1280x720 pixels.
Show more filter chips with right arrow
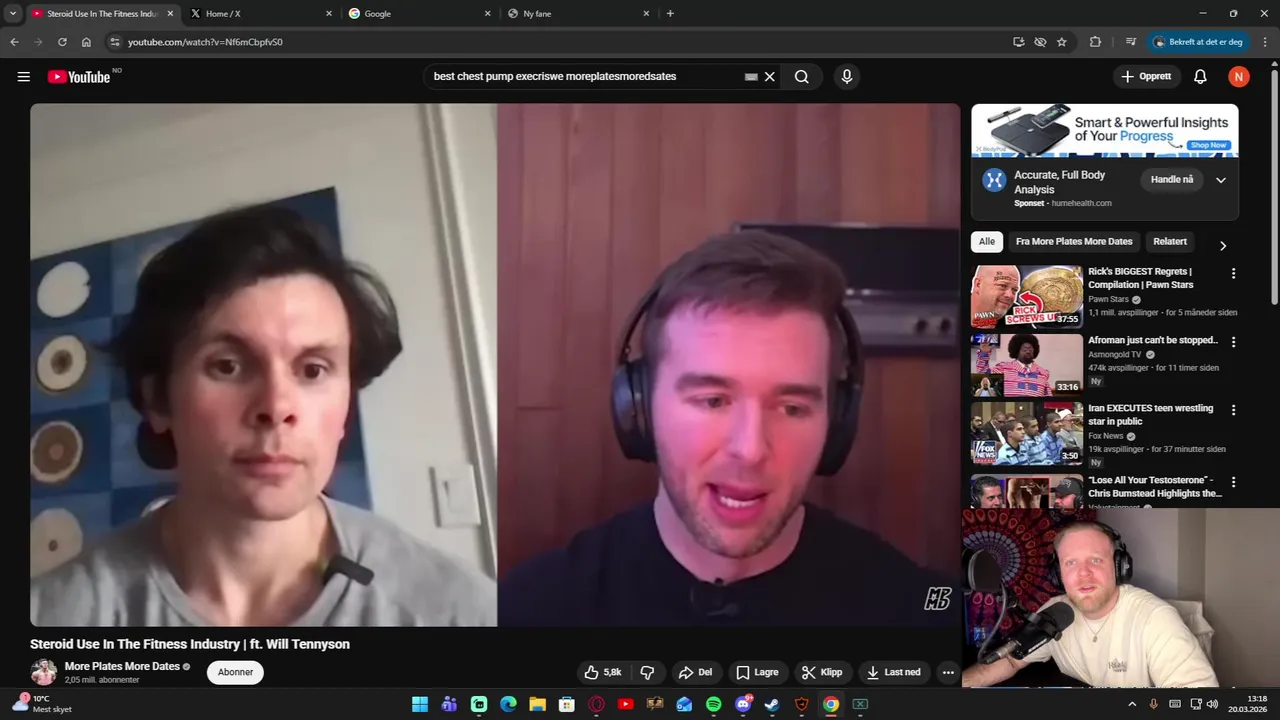coord(1222,245)
